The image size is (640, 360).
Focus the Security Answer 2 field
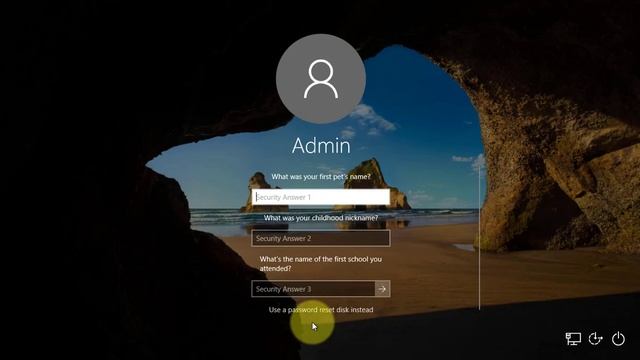click(x=321, y=238)
